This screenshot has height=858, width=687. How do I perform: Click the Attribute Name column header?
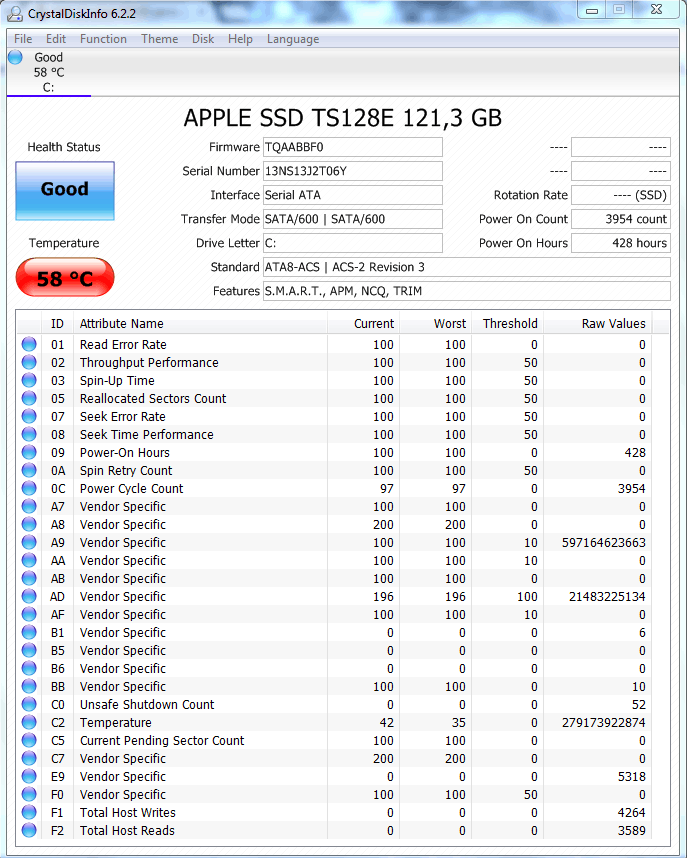point(200,323)
